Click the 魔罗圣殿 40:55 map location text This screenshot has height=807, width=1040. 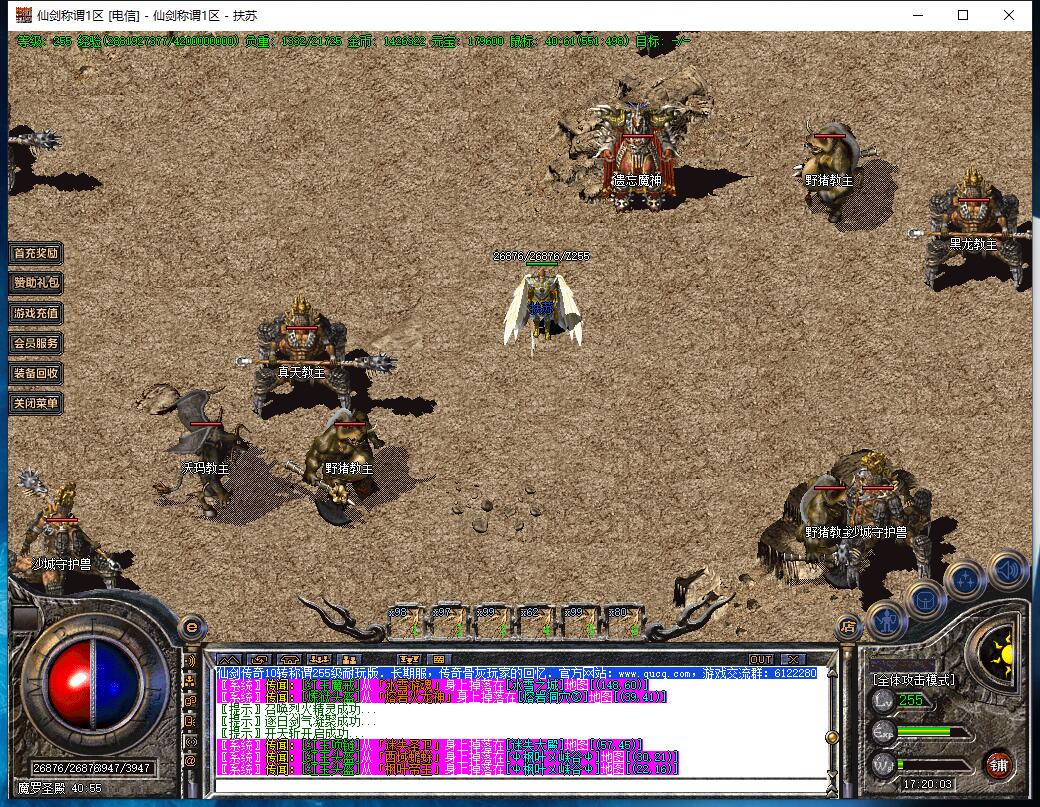60,788
